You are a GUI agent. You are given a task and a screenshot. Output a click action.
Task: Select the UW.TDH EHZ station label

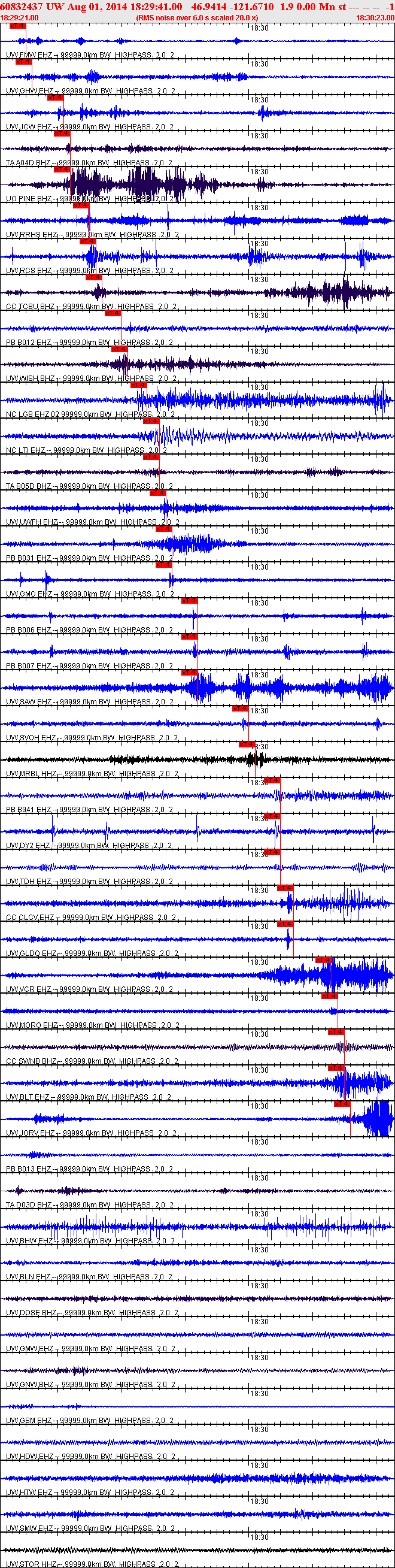pos(89,882)
